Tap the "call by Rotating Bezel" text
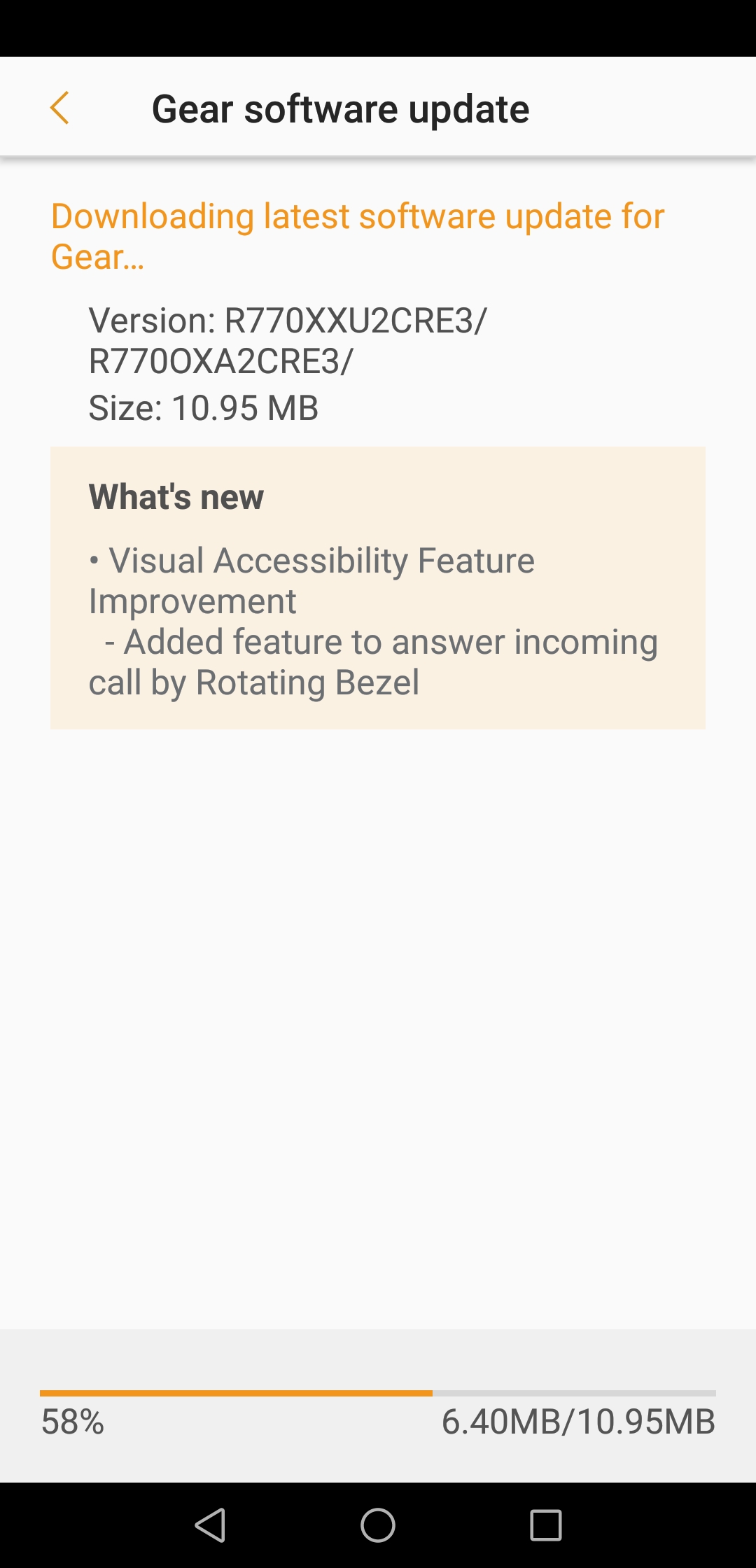Image resolution: width=756 pixels, height=1568 pixels. coord(254,682)
